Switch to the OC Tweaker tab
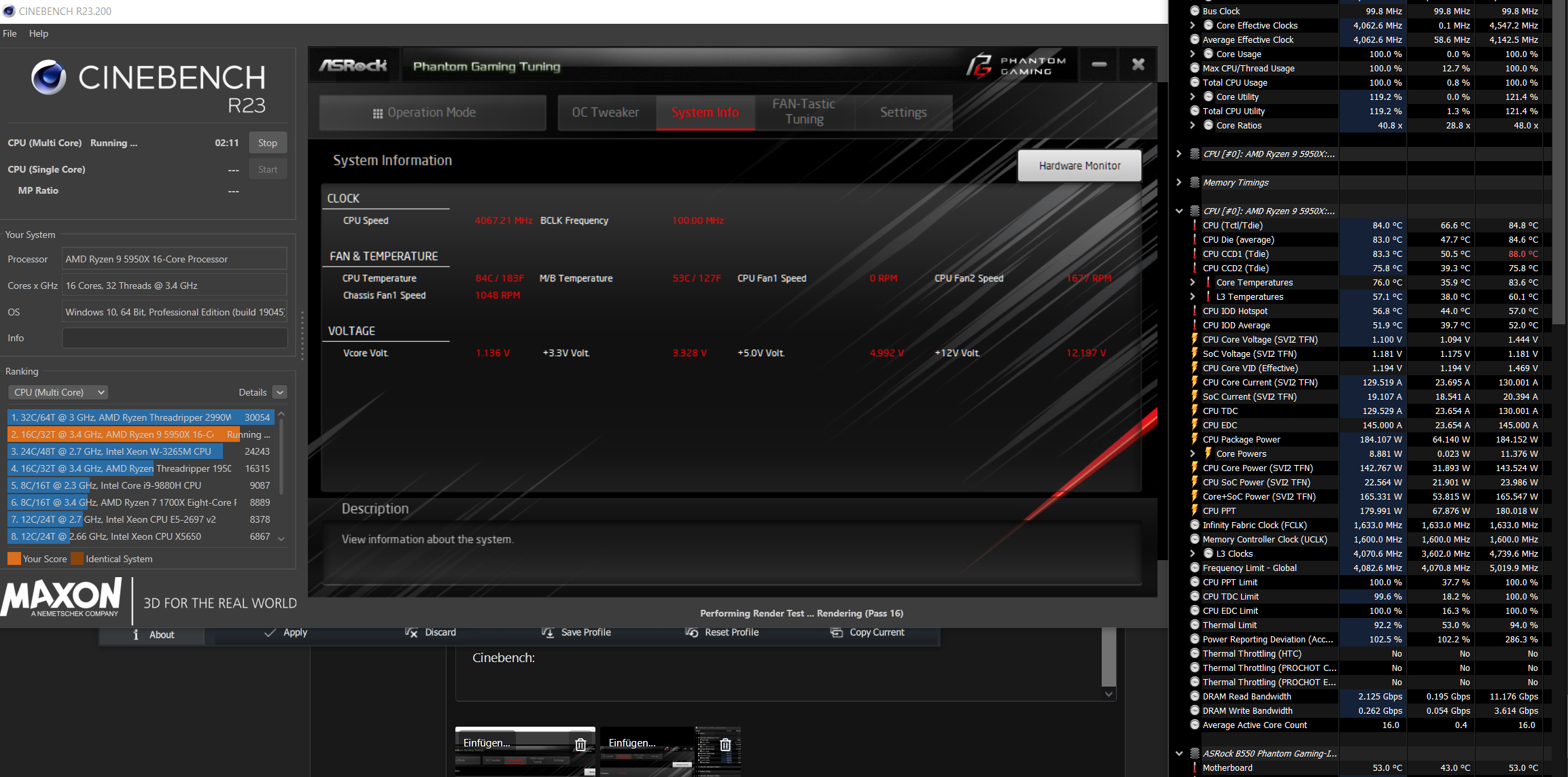The height and width of the screenshot is (777, 1568). click(x=605, y=112)
